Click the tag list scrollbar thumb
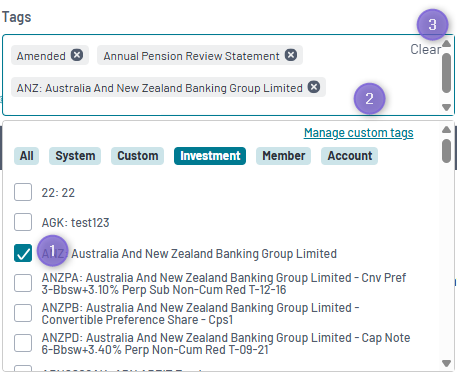Viewport: 457px width, 376px height. [446, 151]
